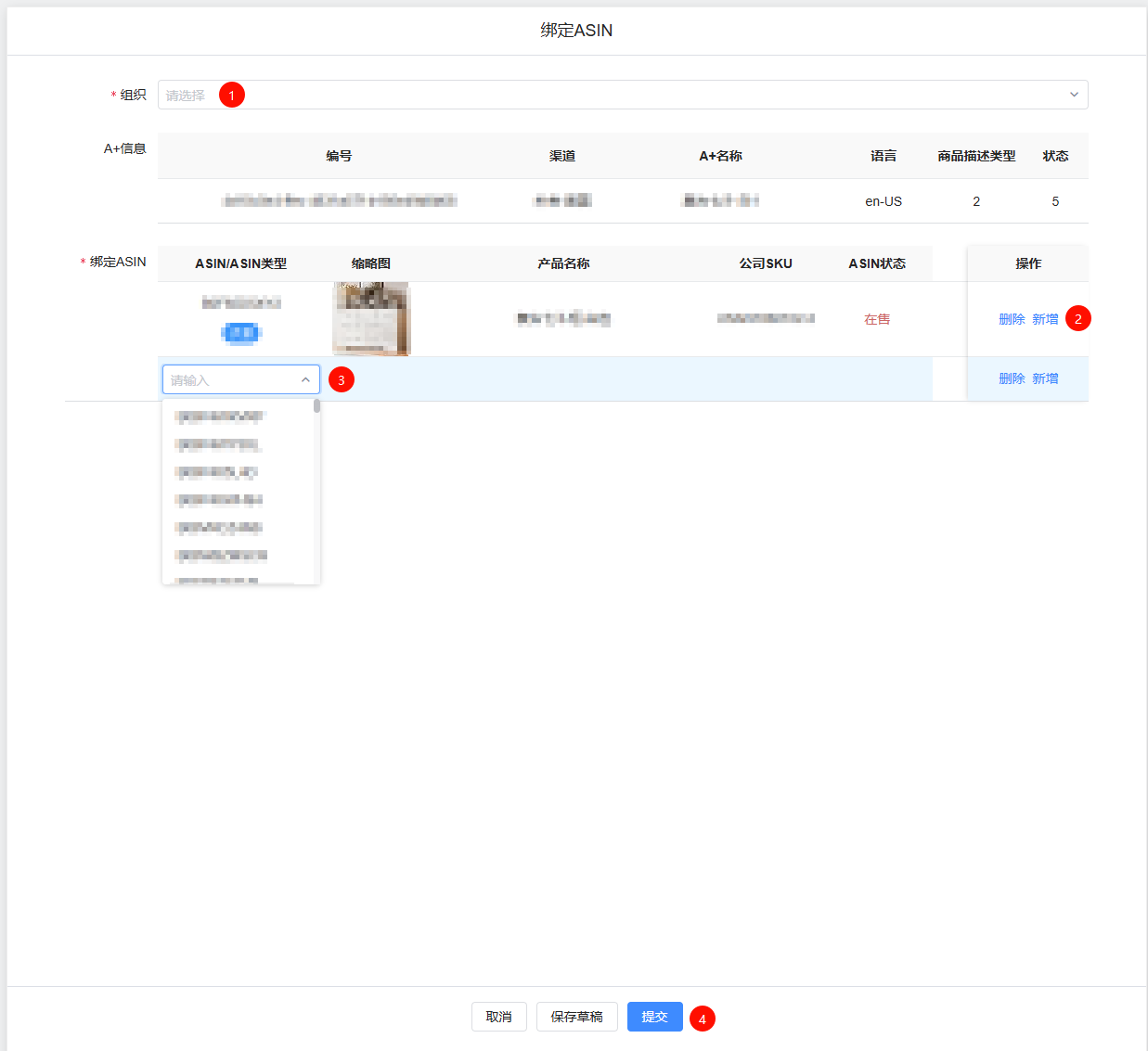Click 新增 in the highlighted empty row

pos(1045,378)
